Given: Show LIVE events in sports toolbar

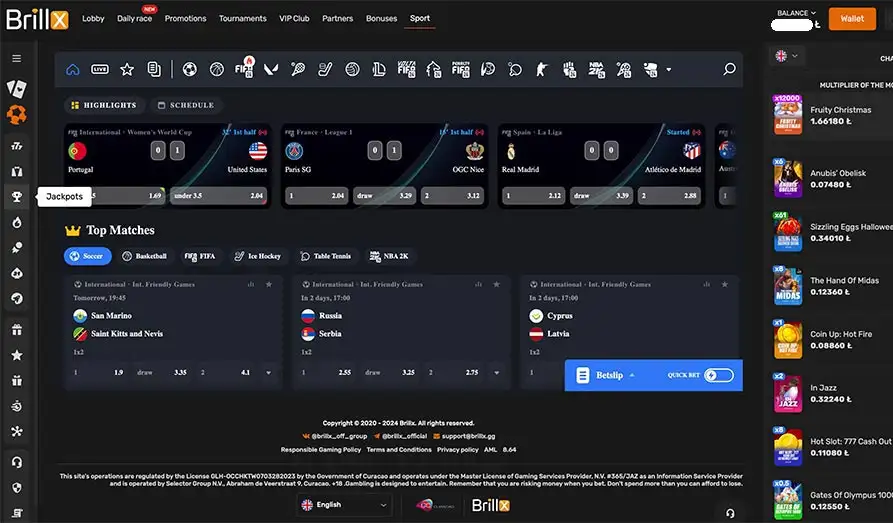Looking at the screenshot, I should (100, 70).
